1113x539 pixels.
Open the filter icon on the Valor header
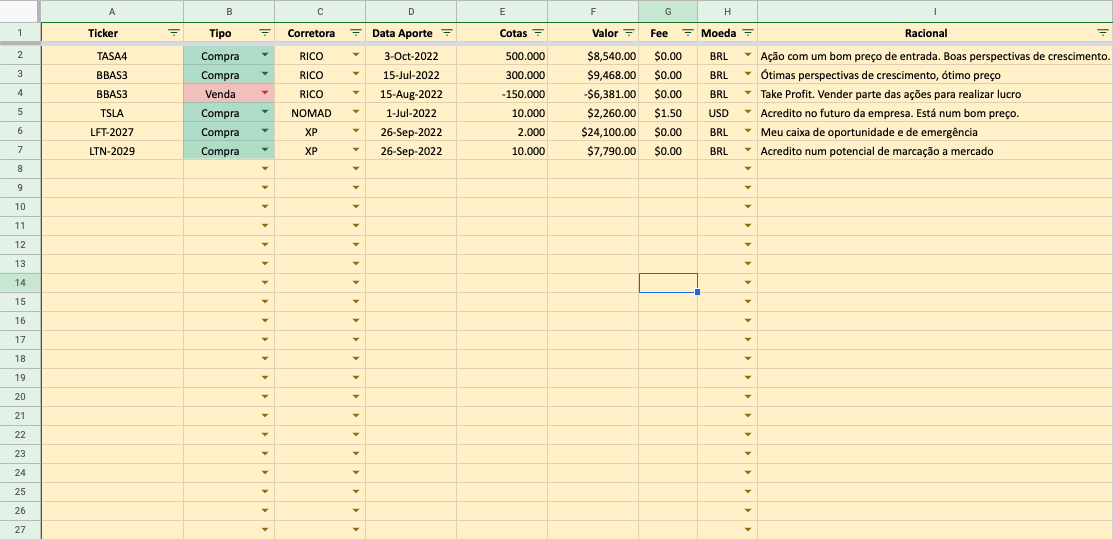[x=629, y=33]
